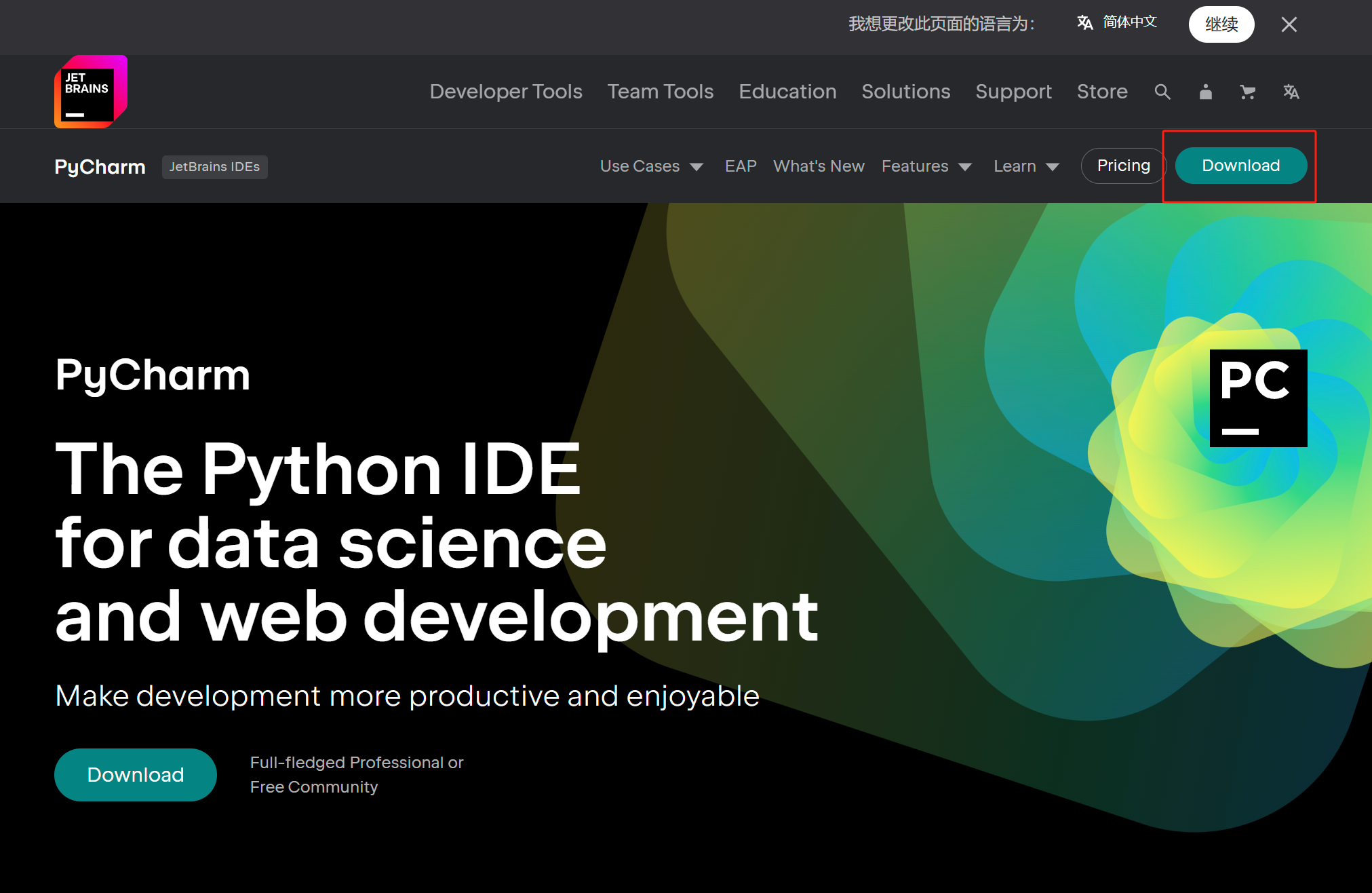Expand the Use Cases dropdown

pyautogui.click(x=651, y=166)
